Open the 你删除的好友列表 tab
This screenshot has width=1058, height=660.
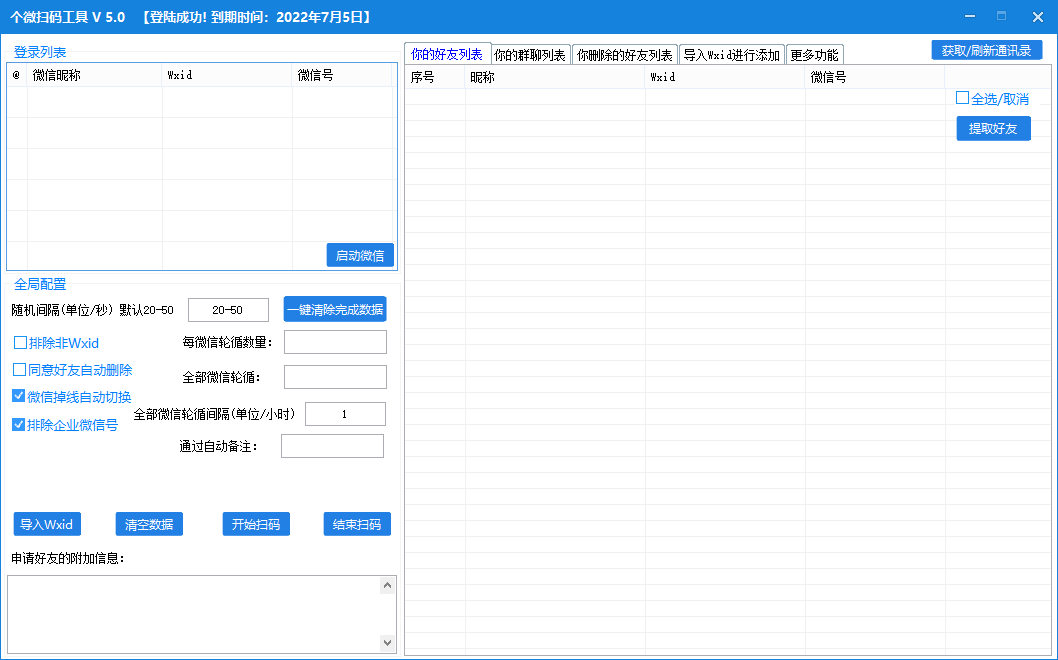624,55
